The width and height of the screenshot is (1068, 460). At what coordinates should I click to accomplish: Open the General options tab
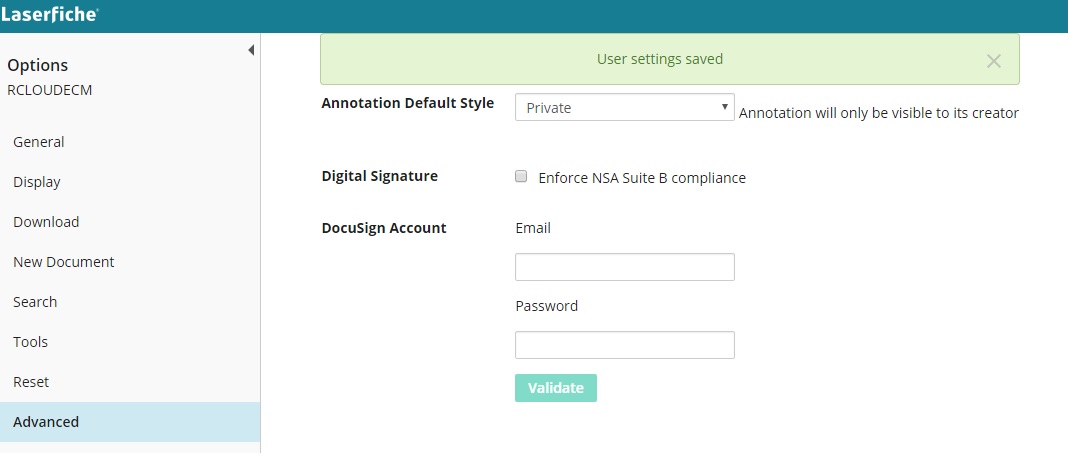39,142
